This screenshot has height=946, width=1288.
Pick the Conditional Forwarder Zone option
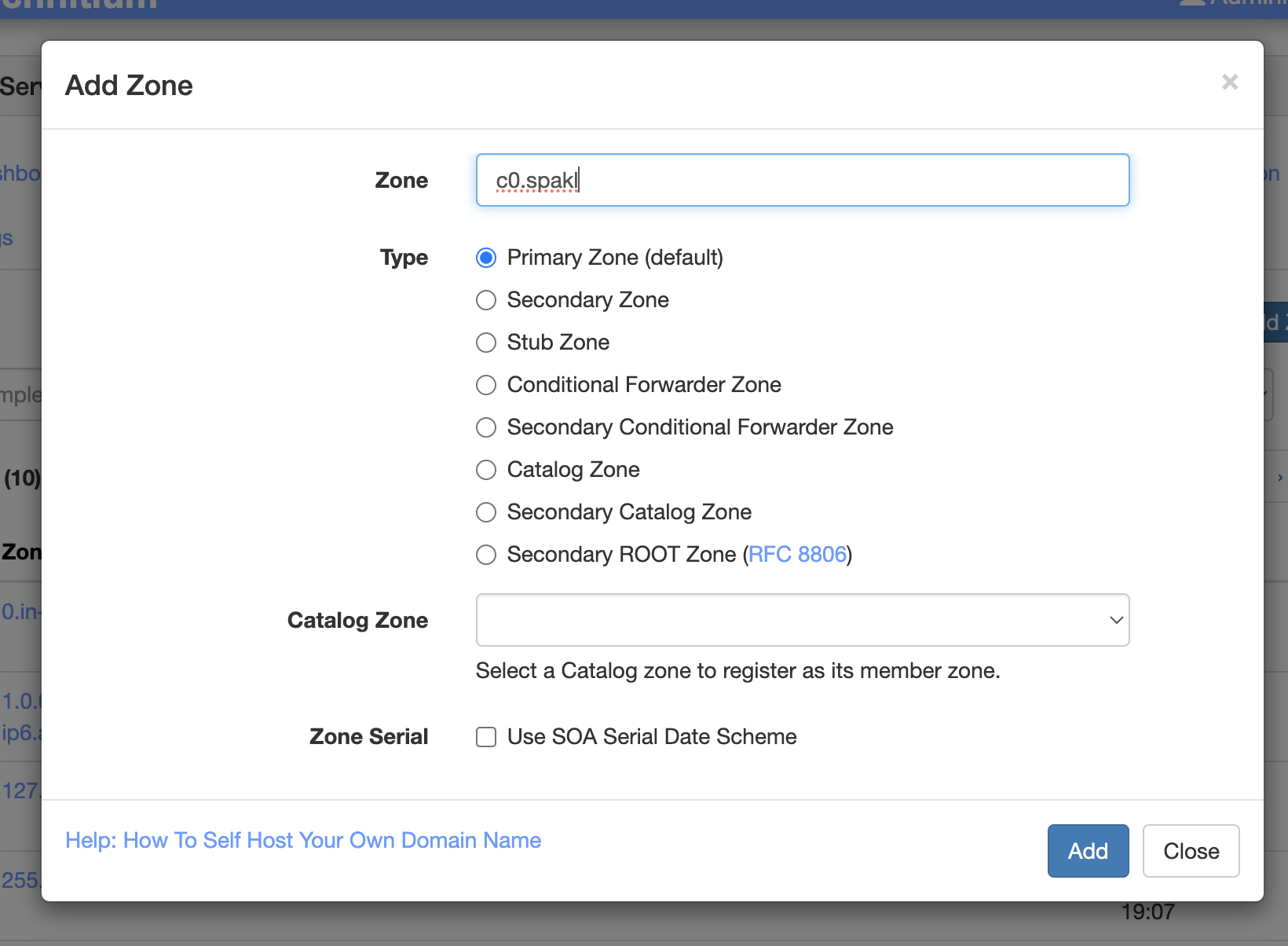click(486, 385)
